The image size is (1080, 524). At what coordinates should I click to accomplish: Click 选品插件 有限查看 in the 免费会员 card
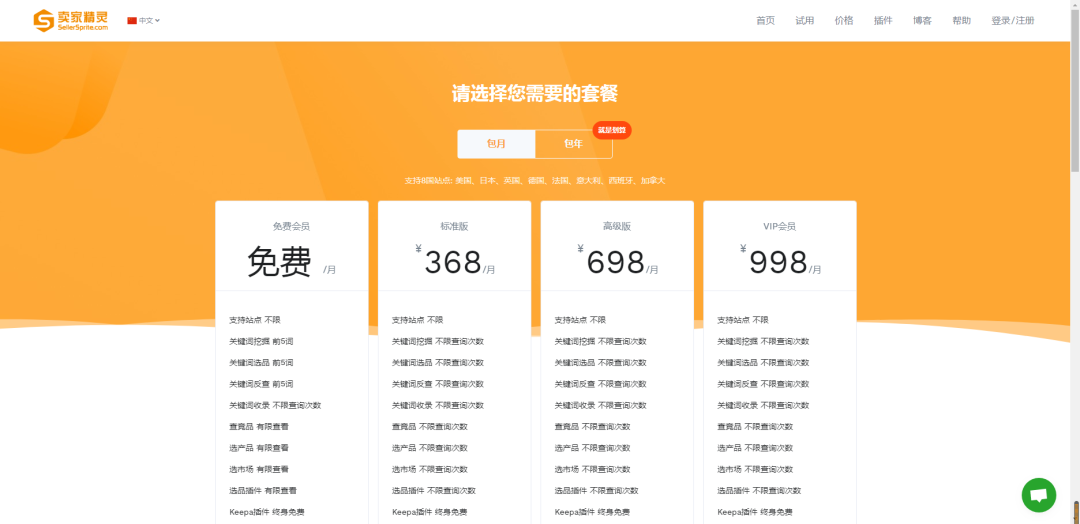tap(263, 491)
